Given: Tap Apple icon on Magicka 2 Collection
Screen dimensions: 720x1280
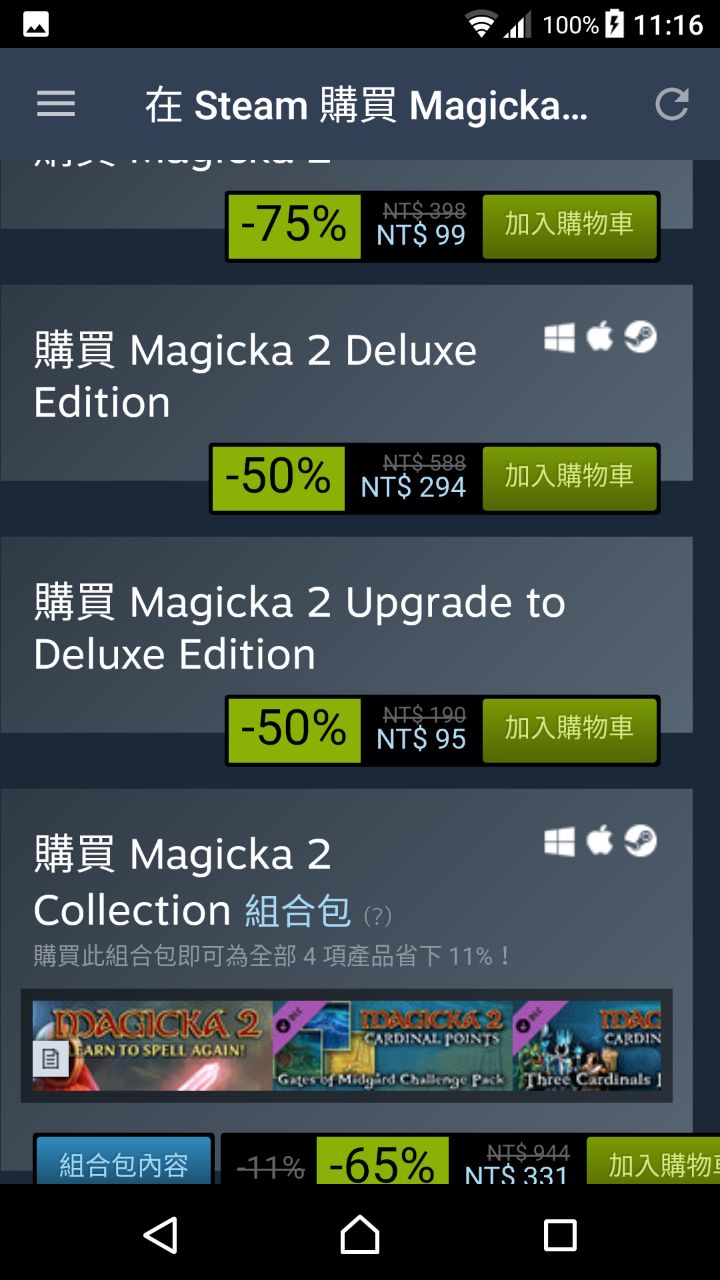Looking at the screenshot, I should pos(600,842).
